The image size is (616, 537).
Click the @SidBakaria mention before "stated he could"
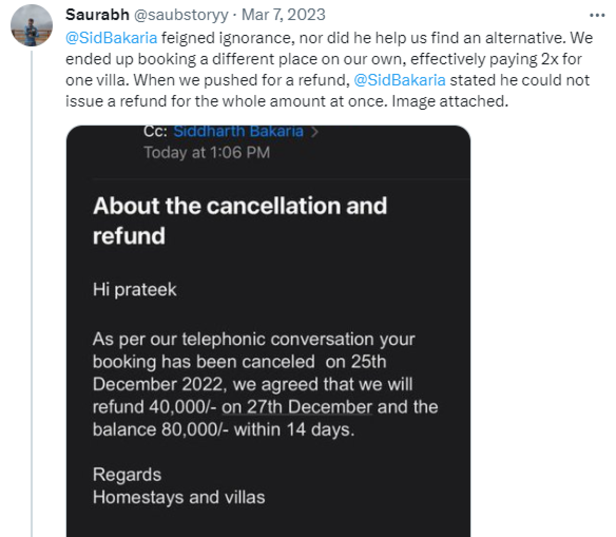click(x=400, y=79)
